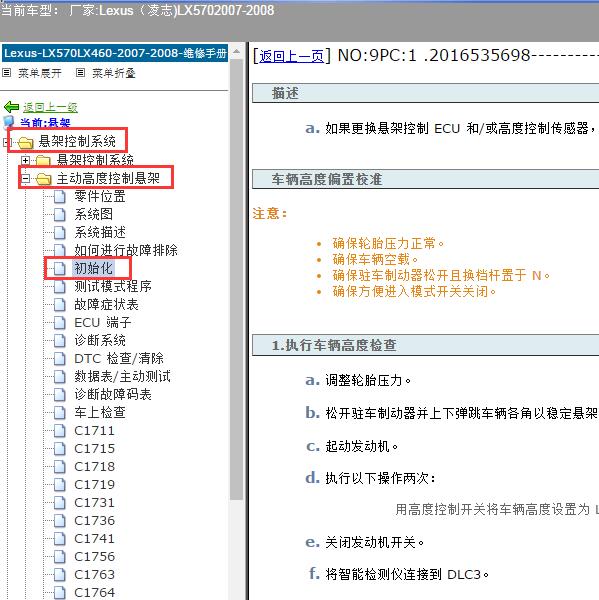Image resolution: width=599 pixels, height=600 pixels.
Task: Click the sidebar vertical scrollbar thumb
Action: pyautogui.click(x=237, y=279)
